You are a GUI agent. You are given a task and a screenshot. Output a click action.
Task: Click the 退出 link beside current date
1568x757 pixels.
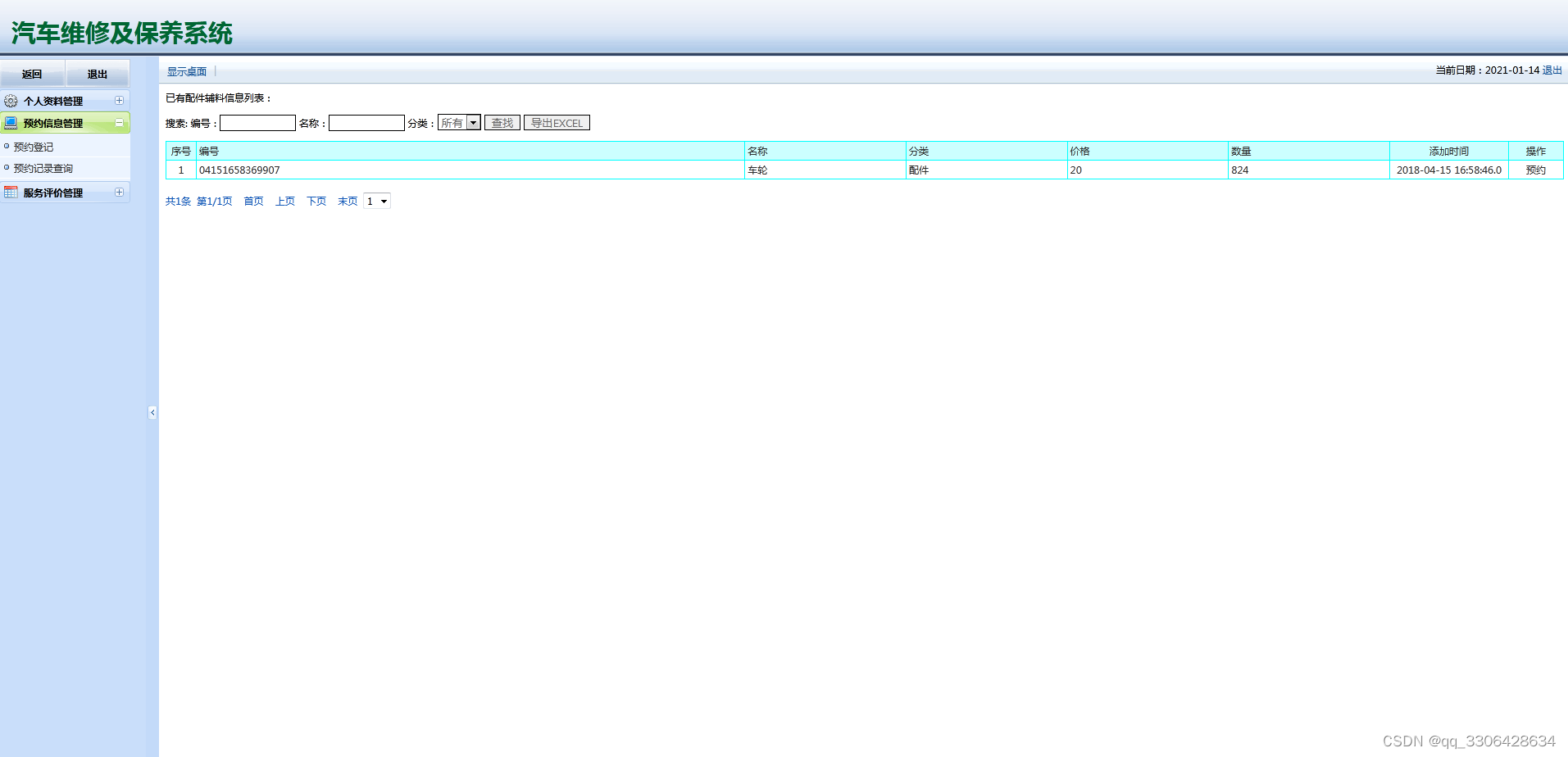[x=1552, y=70]
